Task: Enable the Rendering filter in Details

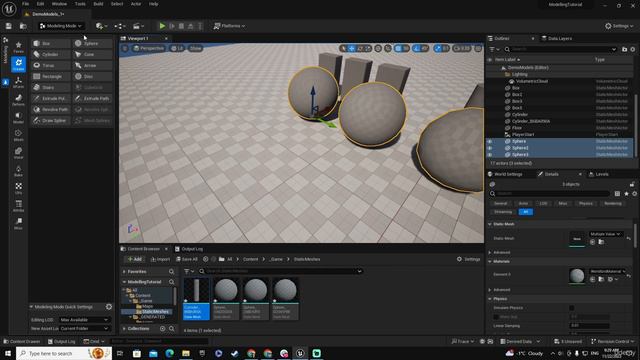Action: tap(613, 203)
